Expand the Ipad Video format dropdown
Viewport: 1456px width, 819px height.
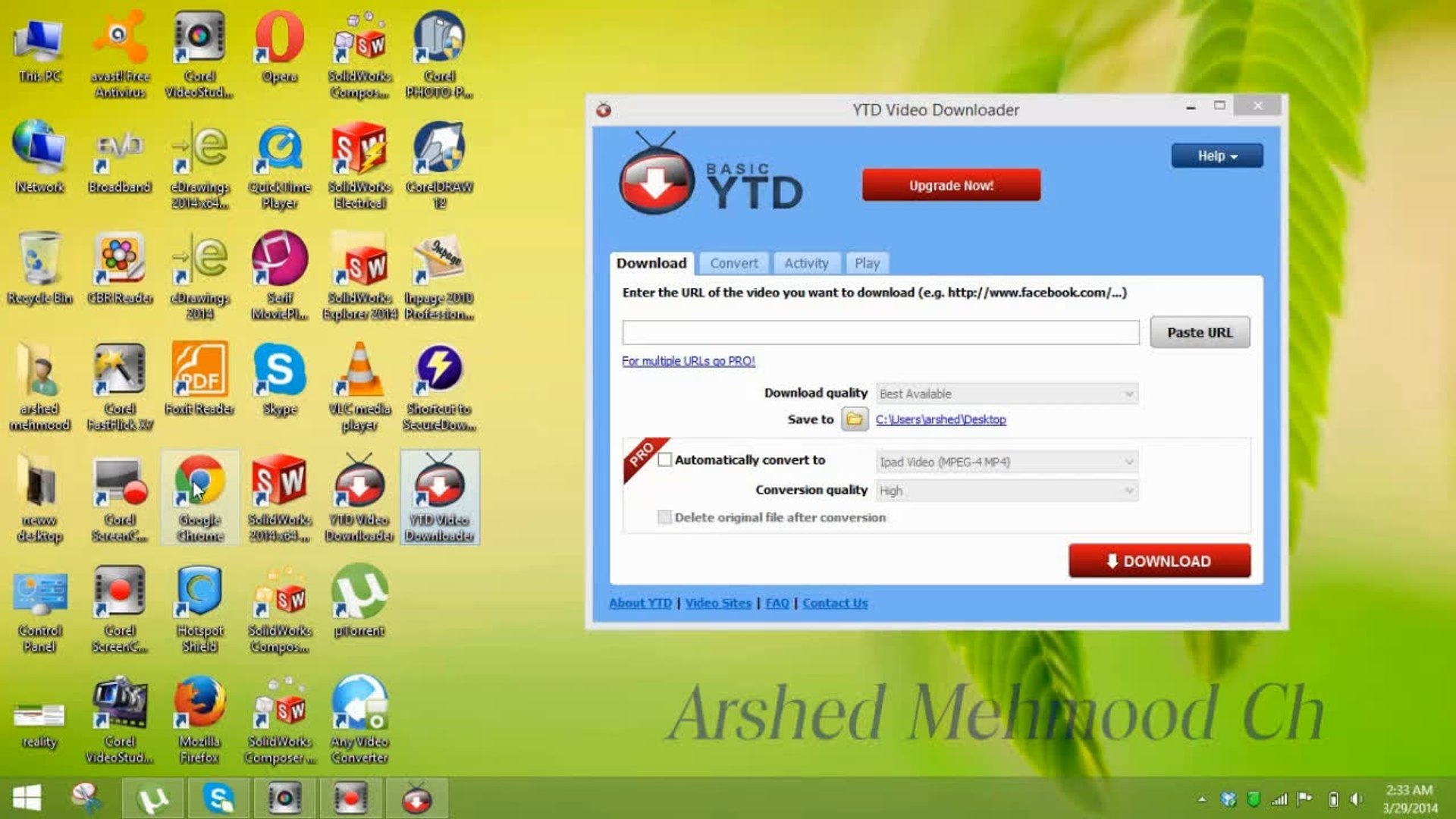(x=1006, y=461)
